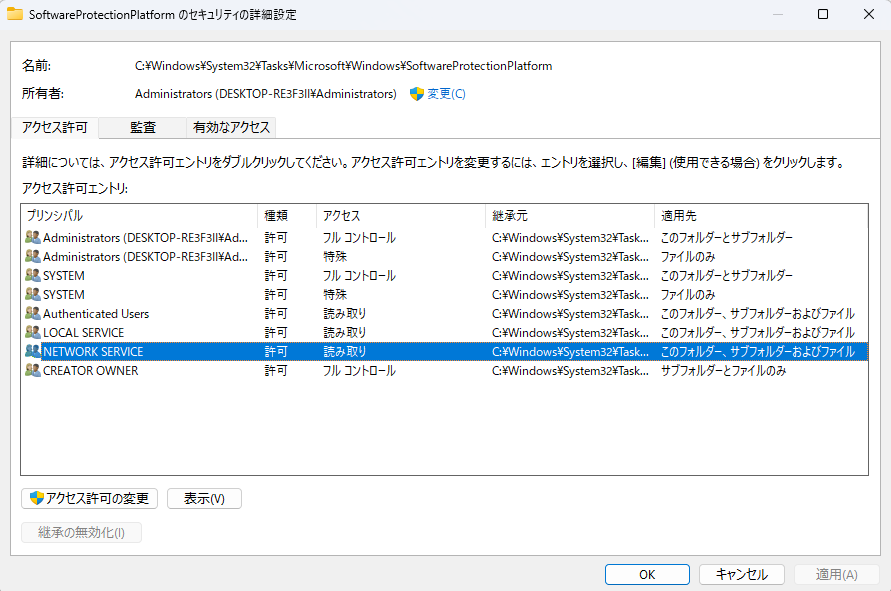Click the folder path next to 名前
The image size is (891, 591).
tap(343, 66)
